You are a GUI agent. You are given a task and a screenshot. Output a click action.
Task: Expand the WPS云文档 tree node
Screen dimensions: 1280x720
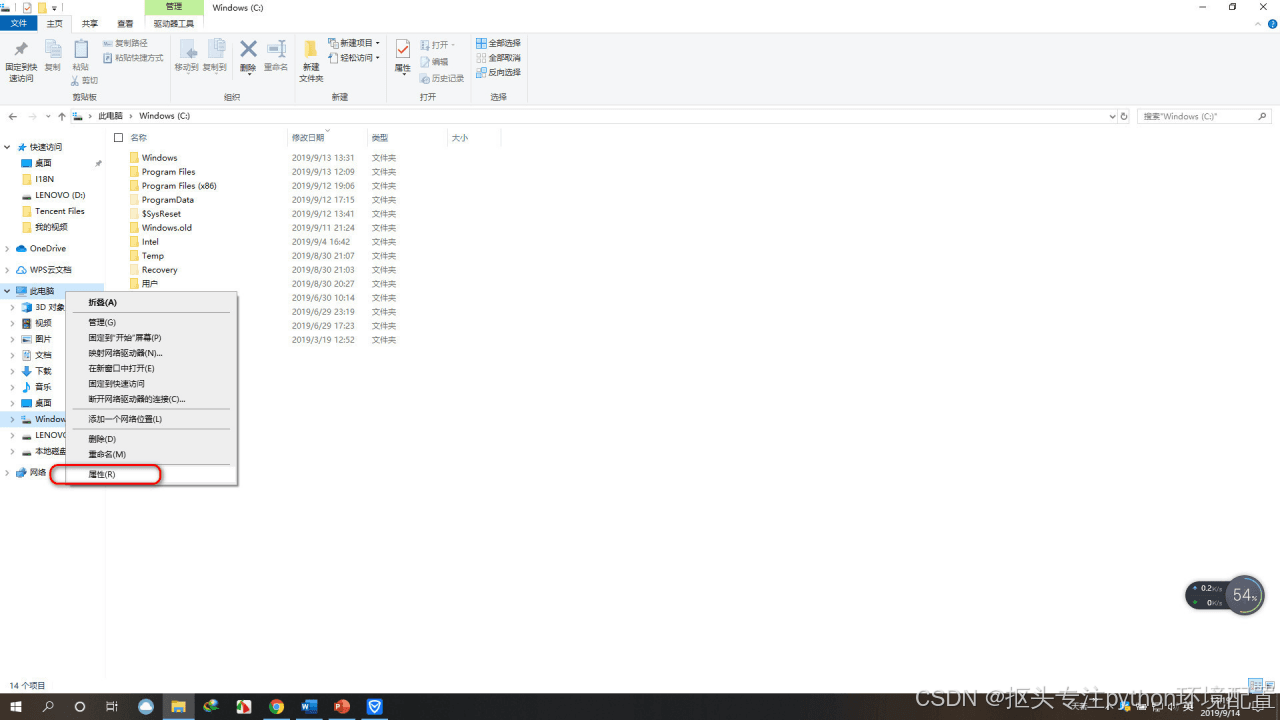8,270
